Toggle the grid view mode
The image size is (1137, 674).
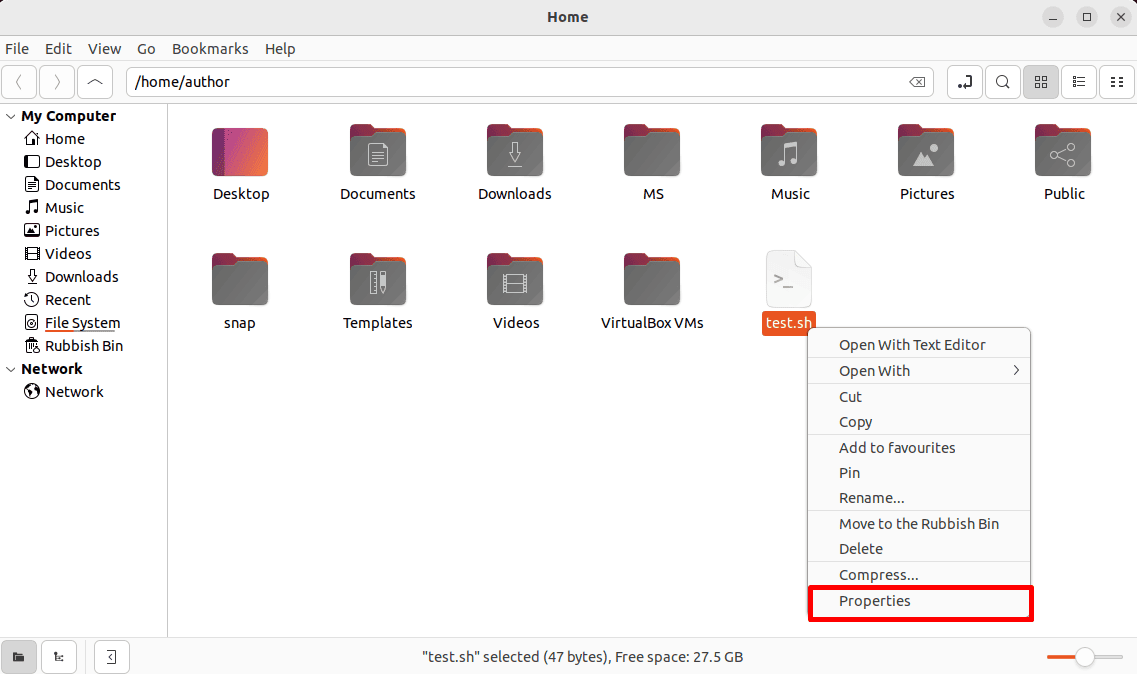tap(1040, 82)
